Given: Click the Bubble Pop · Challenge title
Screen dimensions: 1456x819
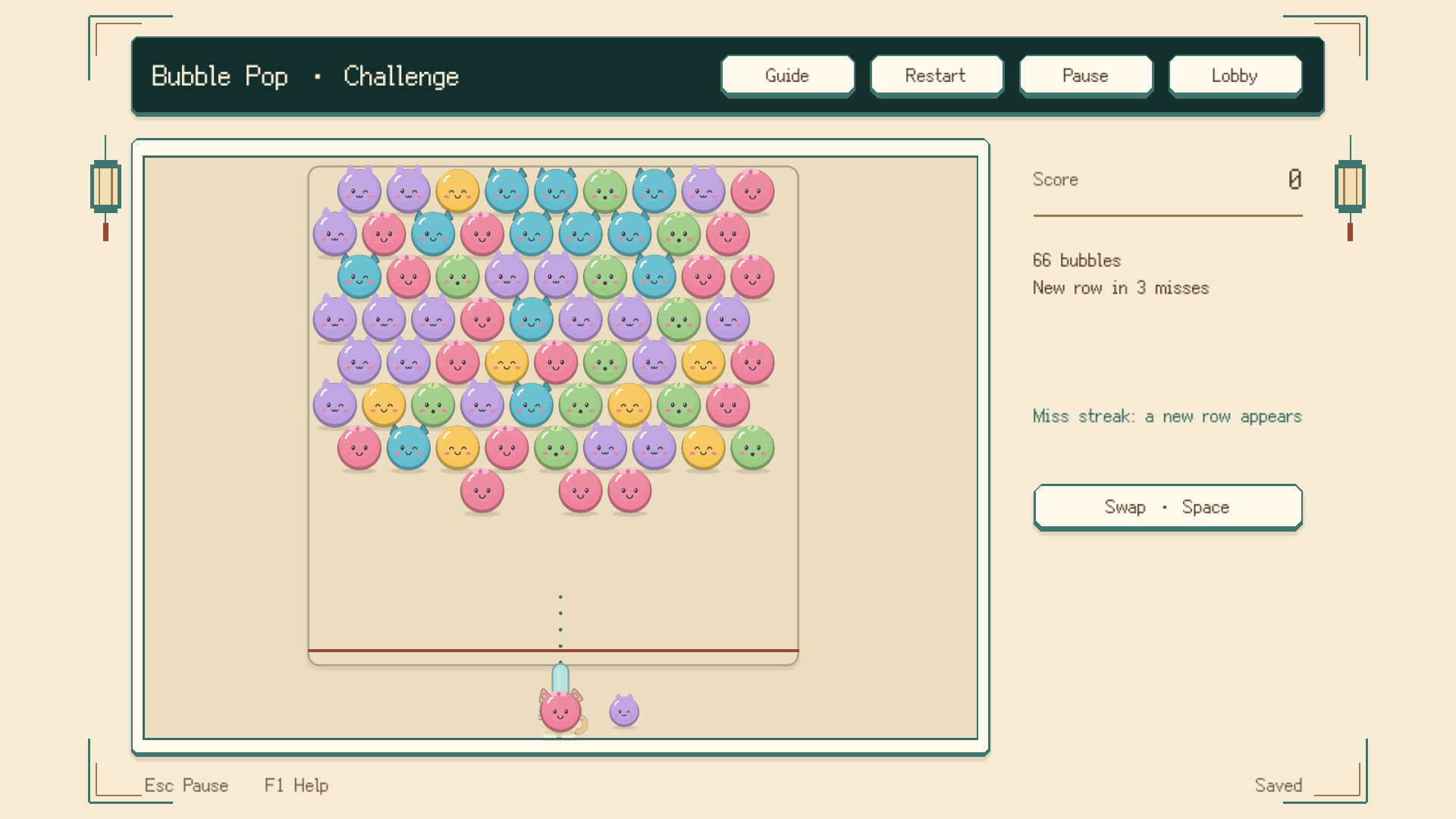Looking at the screenshot, I should coord(305,76).
